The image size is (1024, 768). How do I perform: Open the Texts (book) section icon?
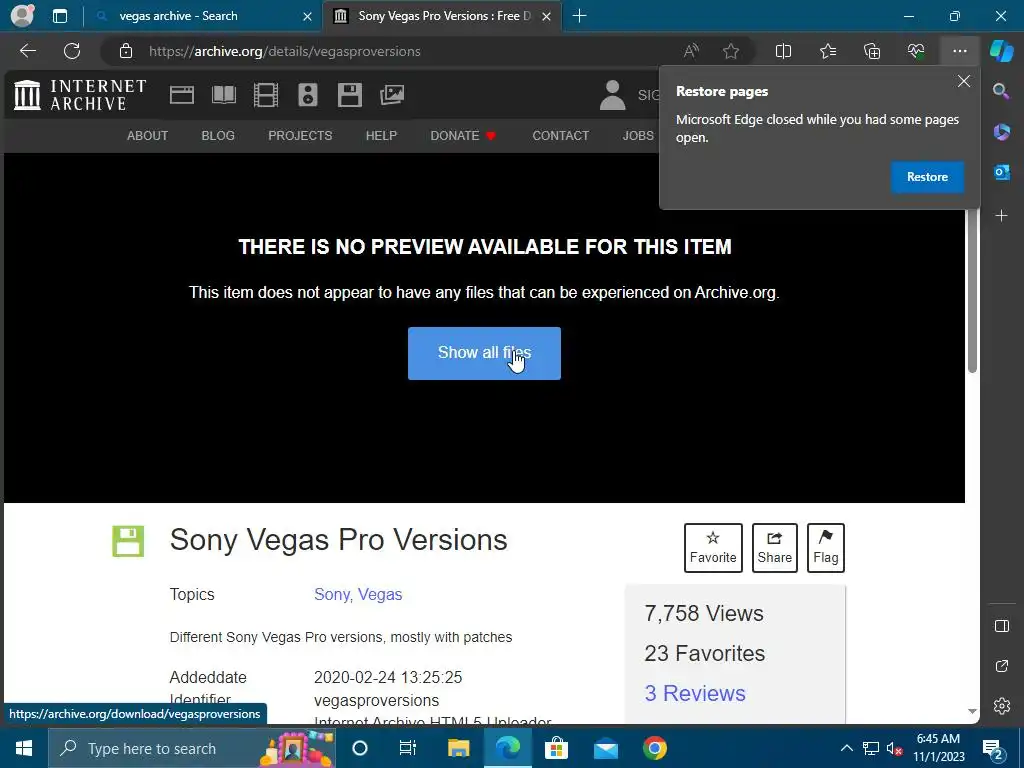(224, 95)
